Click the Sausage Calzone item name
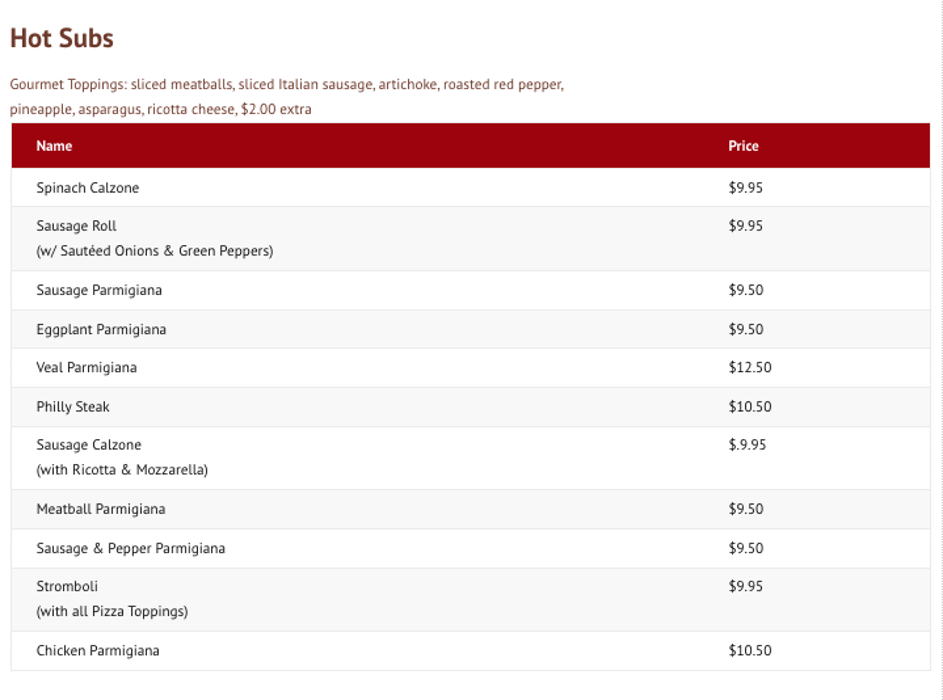943x700 pixels. click(89, 445)
